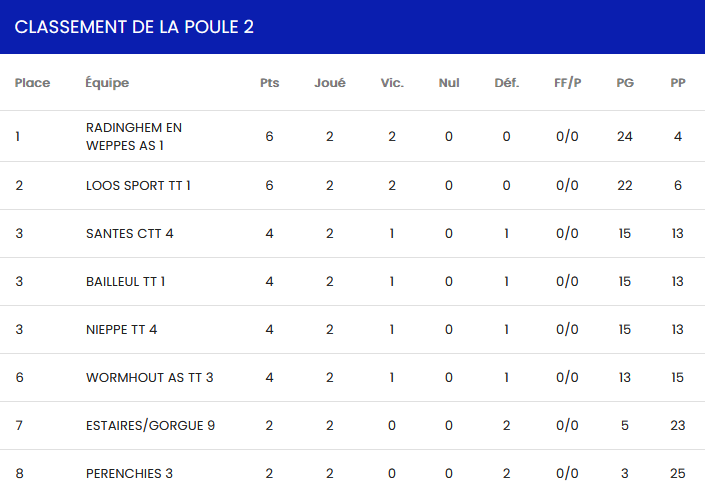
Task: Click the FF/P column header
Action: (x=567, y=83)
